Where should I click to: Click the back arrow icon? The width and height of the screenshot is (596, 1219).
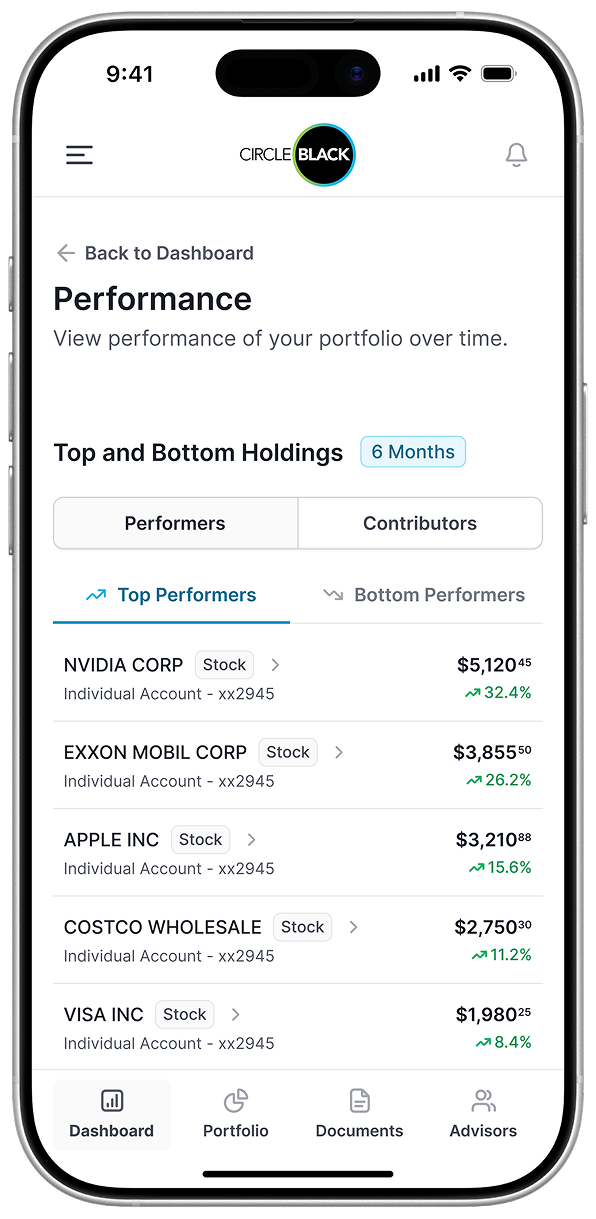[x=65, y=253]
